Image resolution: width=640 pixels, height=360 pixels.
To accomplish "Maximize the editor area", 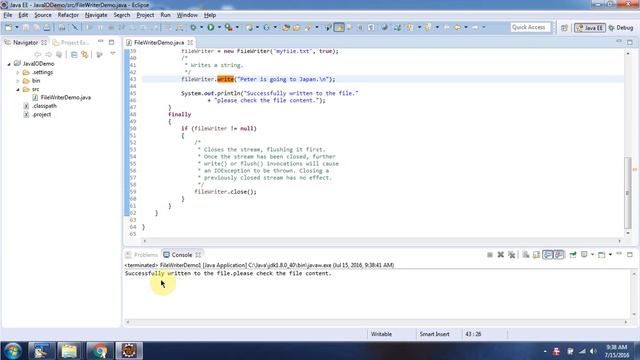I will pos(630,42).
